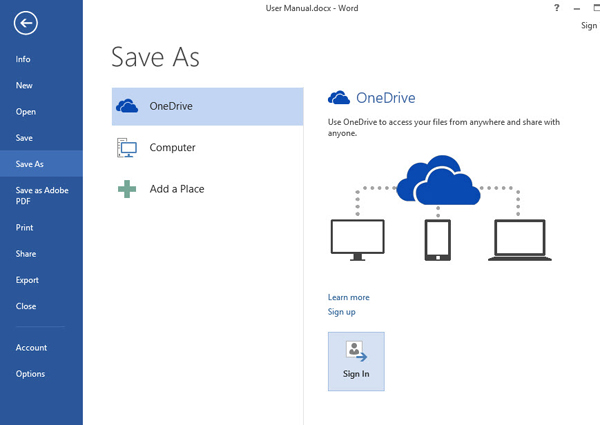Image resolution: width=600 pixels, height=425 pixels.
Task: Click the person arrow Sign In icon
Action: 356,351
